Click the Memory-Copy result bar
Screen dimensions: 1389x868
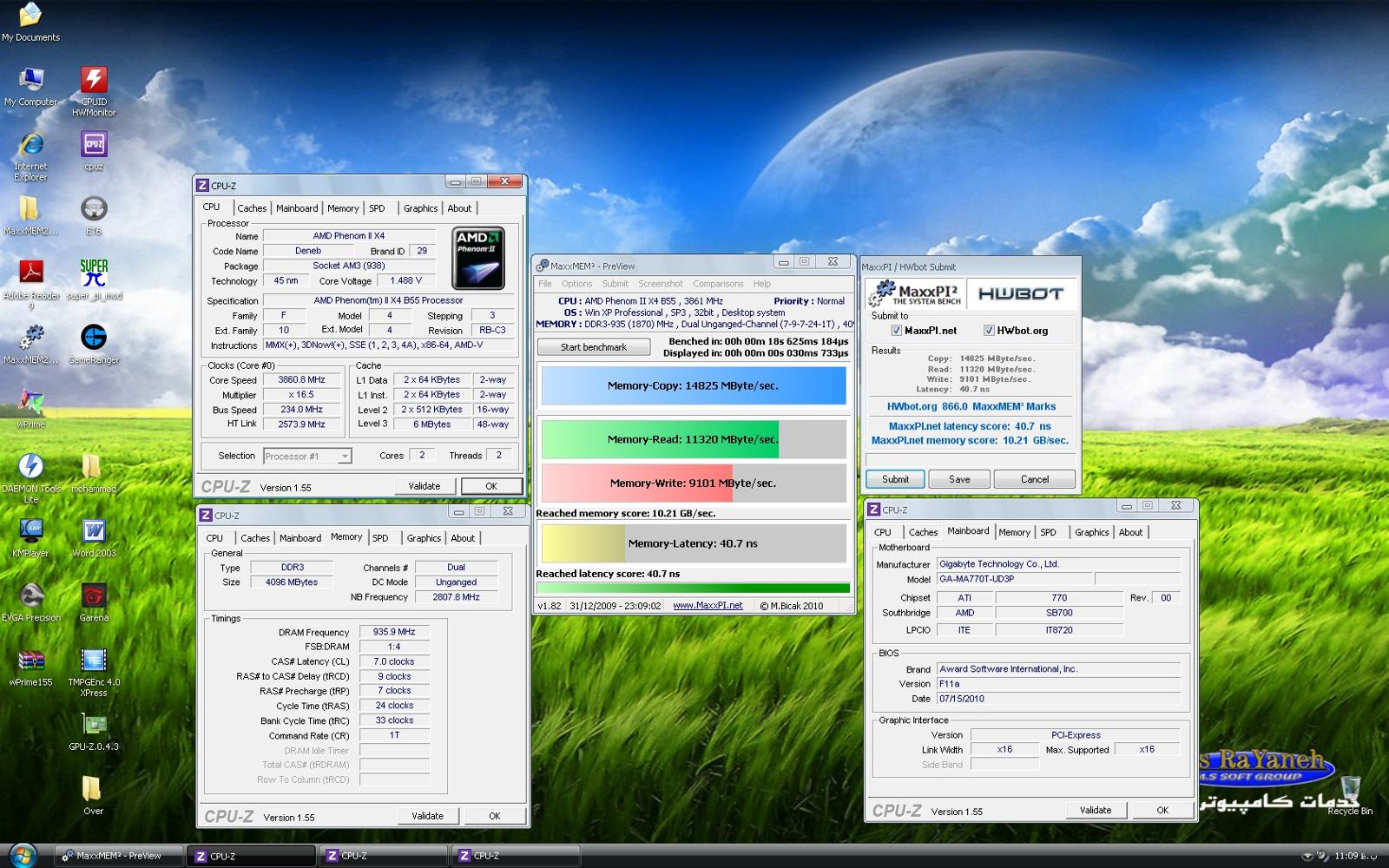pos(693,385)
